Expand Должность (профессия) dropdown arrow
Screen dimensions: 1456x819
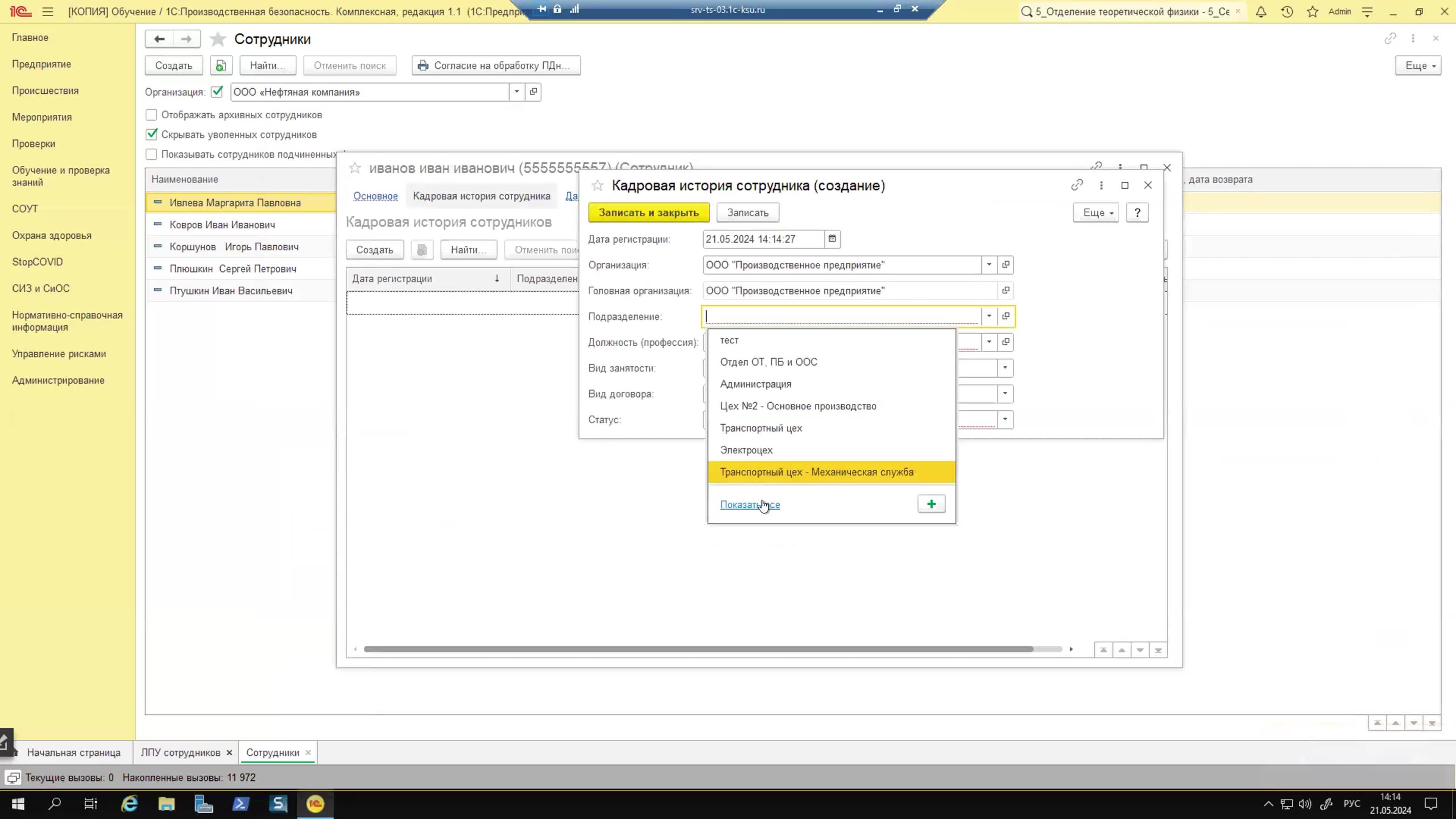point(989,342)
